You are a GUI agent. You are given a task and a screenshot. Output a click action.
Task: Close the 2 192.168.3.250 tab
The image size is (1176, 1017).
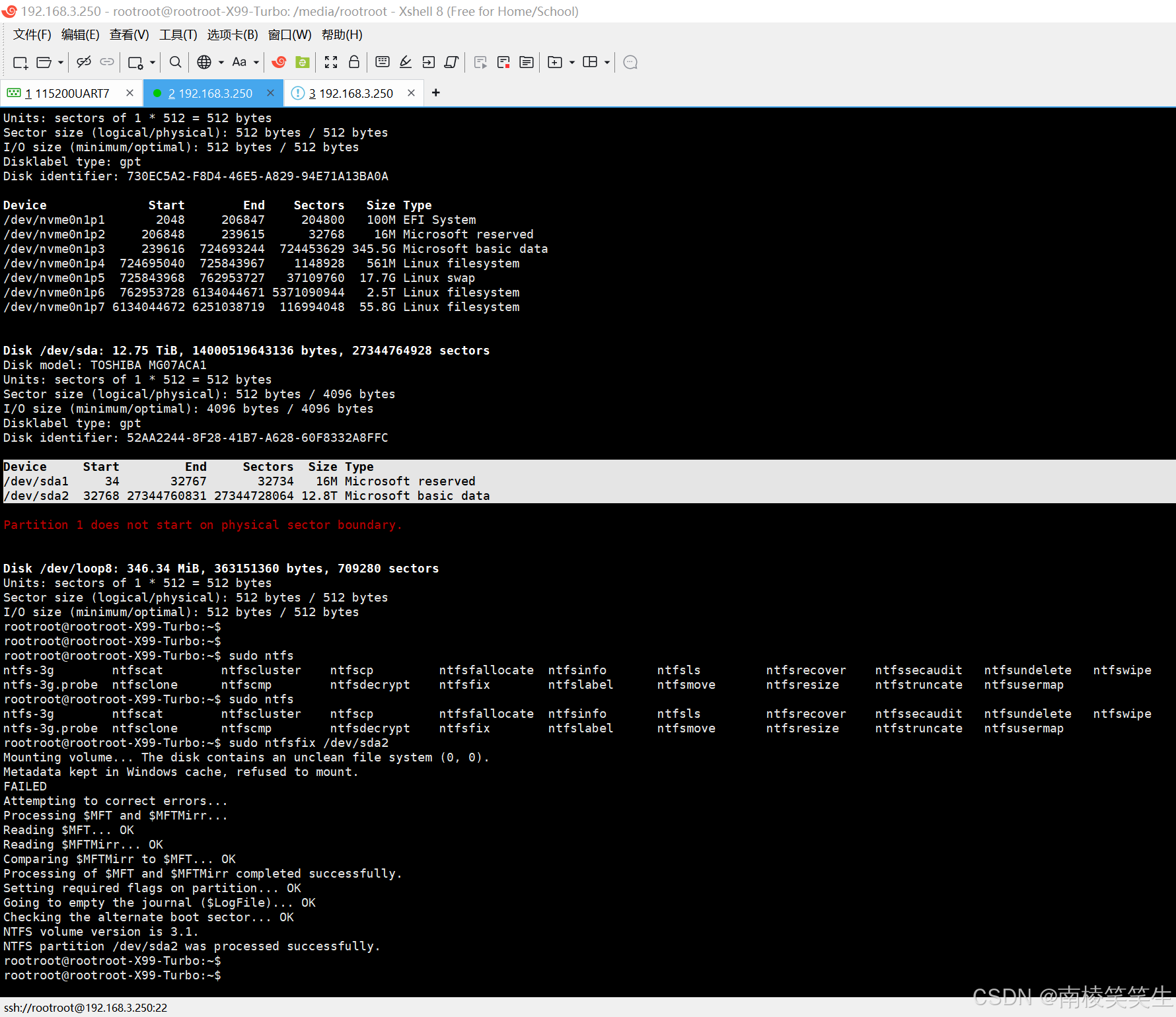click(x=270, y=93)
